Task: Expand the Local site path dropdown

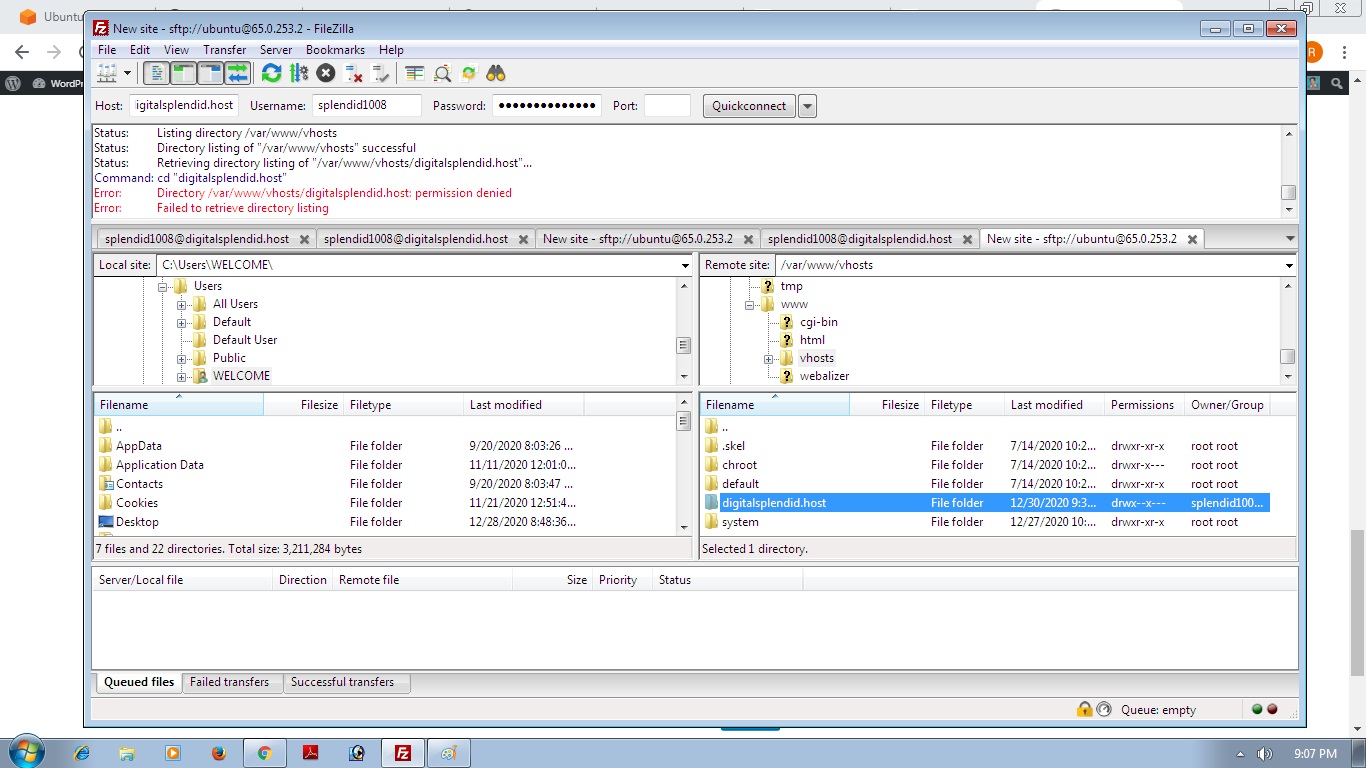Action: click(x=685, y=266)
